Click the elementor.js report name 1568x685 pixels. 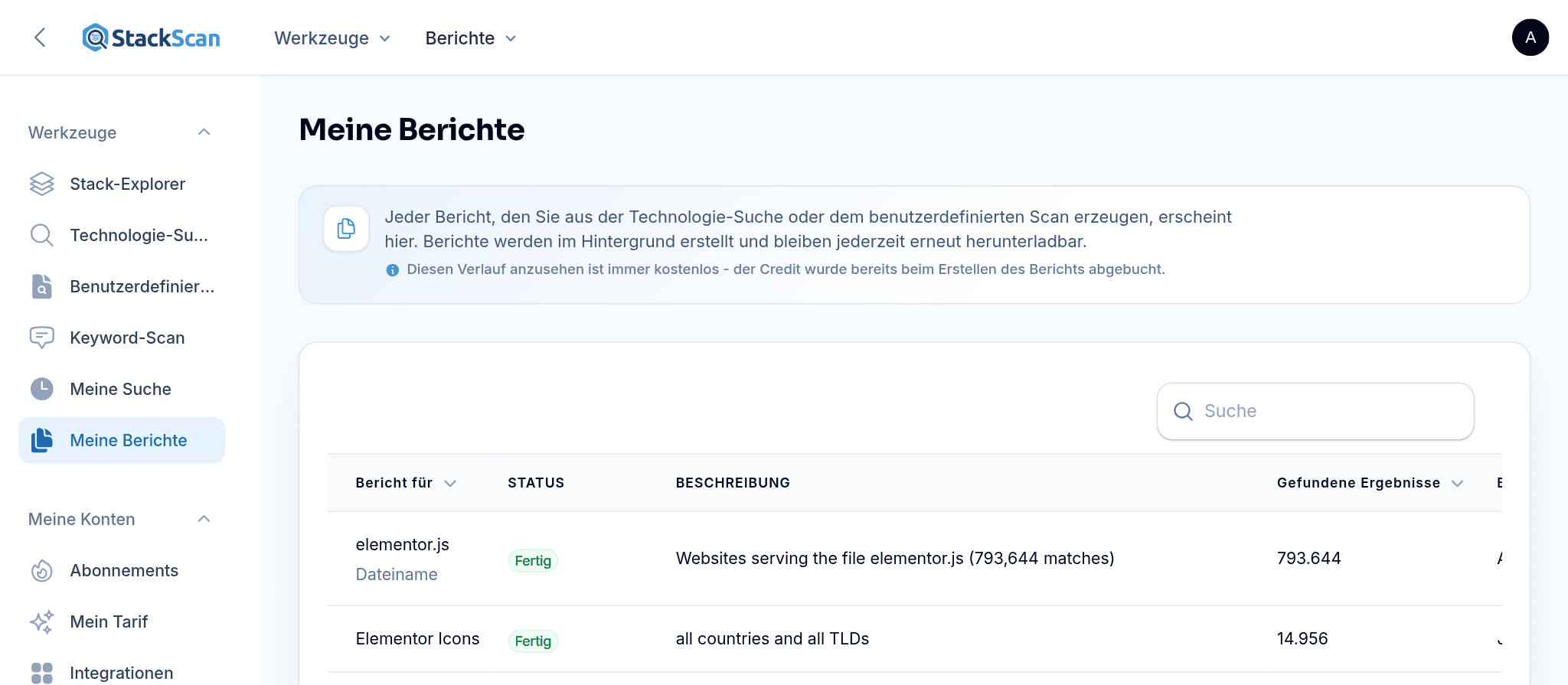tap(402, 544)
